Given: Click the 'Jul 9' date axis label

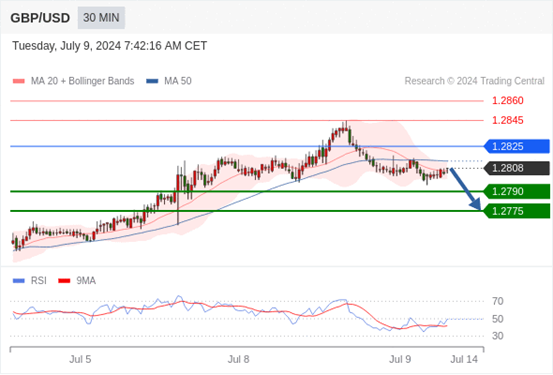Looking at the screenshot, I should coord(400,359).
